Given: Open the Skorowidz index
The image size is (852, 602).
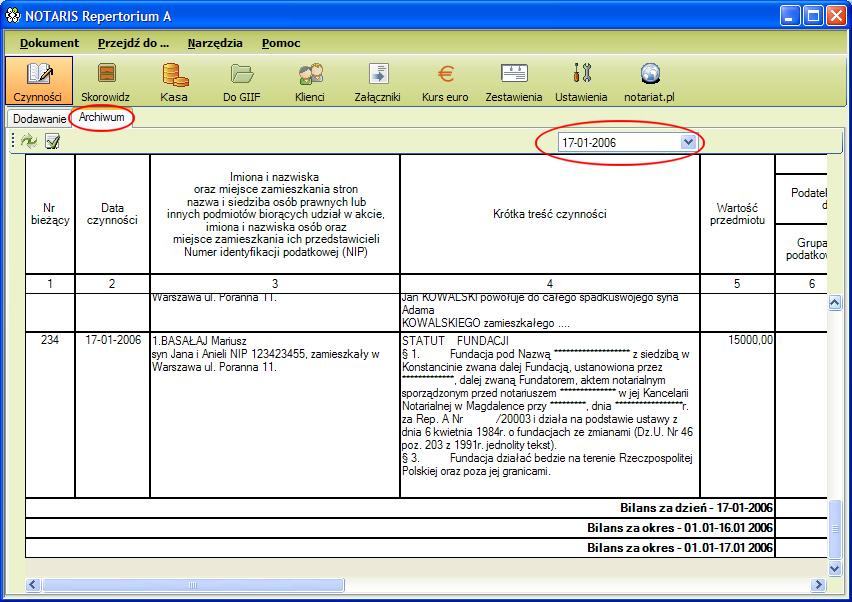Looking at the screenshot, I should point(105,80).
